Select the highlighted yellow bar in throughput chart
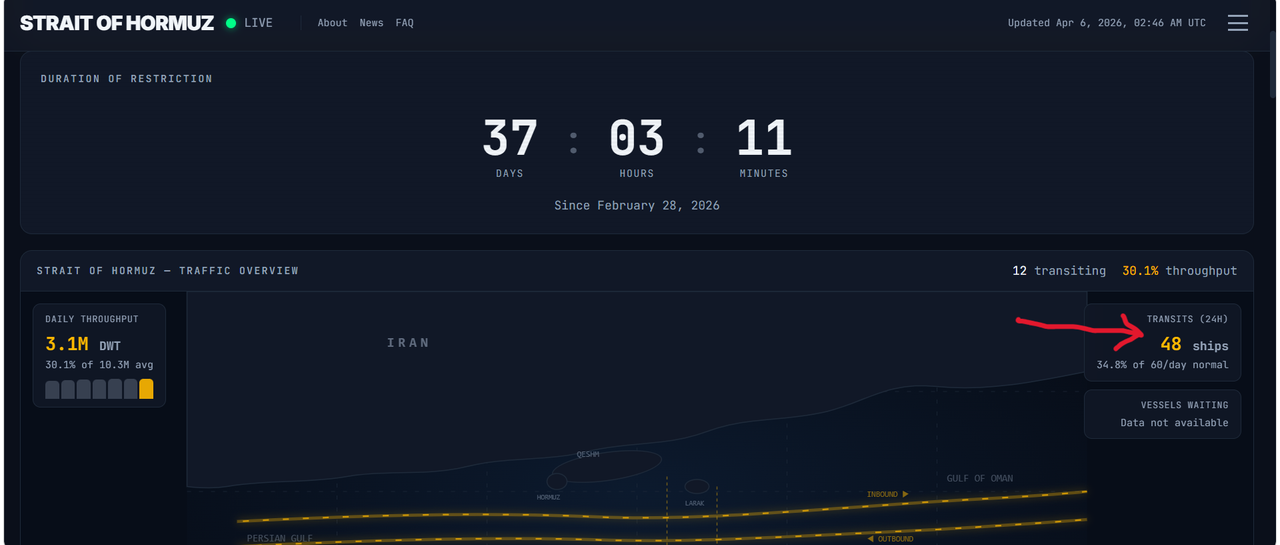This screenshot has height=545, width=1280. (146, 389)
